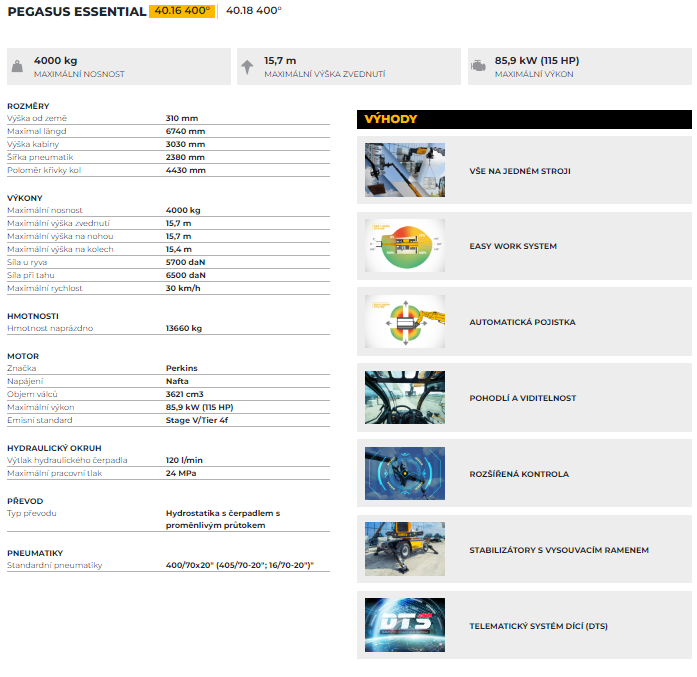Click the MAXIMÁLNÍ VÝŠKA ZVEDNUTÍ summary caption
Image resolution: width=697 pixels, height=677 pixels.
324,74
